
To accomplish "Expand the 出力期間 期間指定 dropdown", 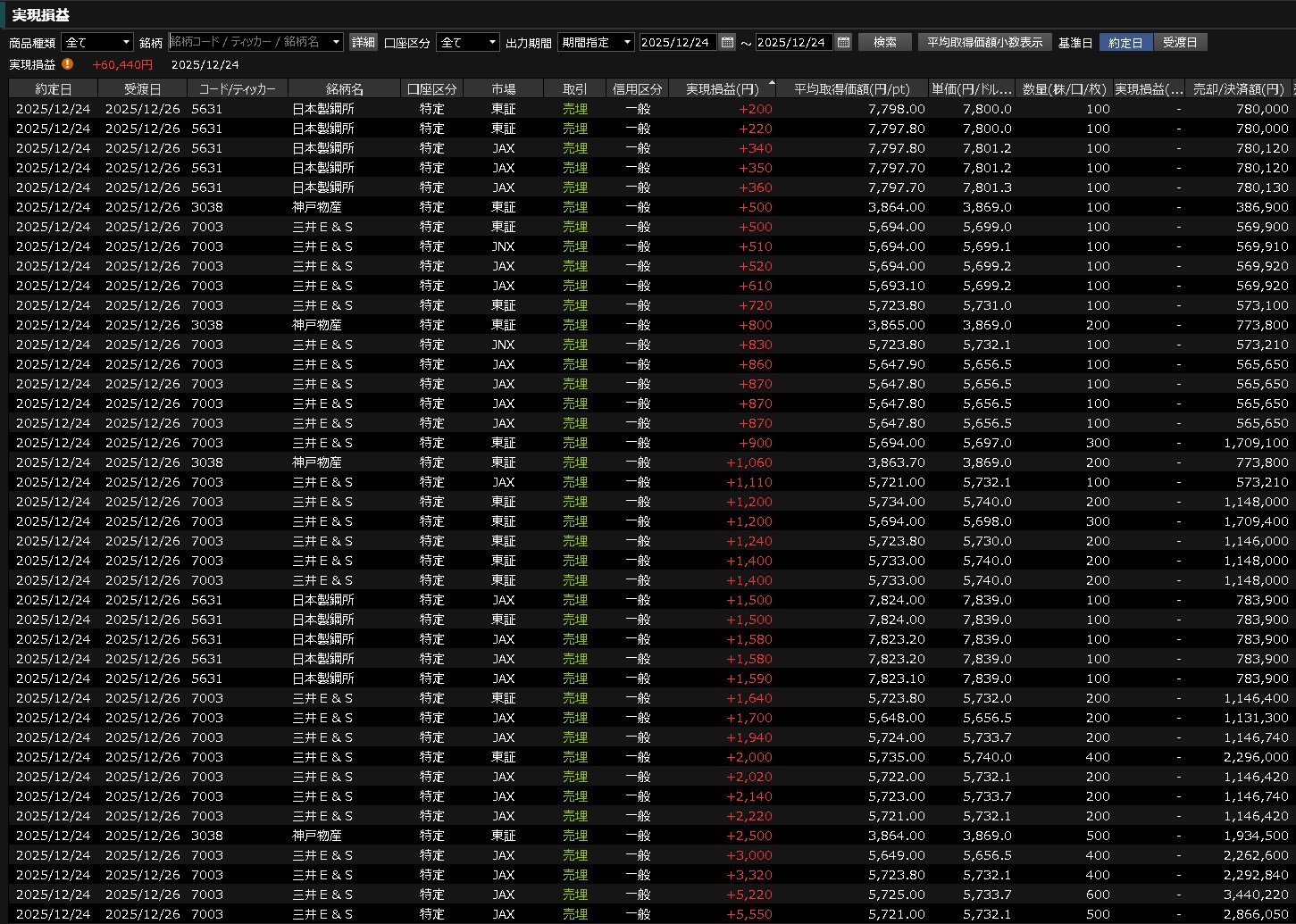I will coord(627,42).
